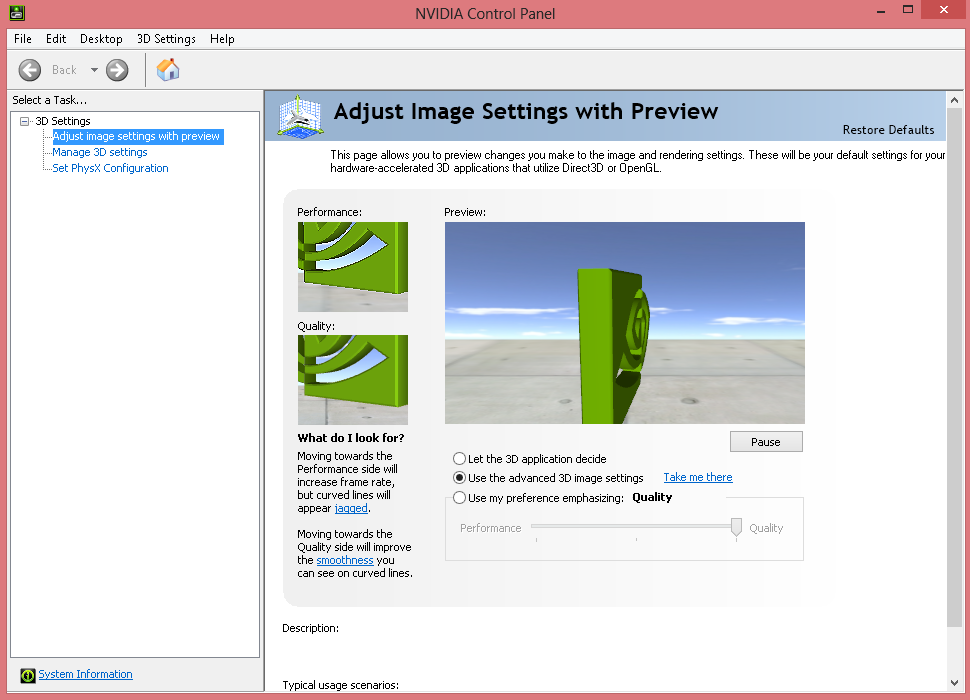Open the System Information link
Viewport: 970px width, 700px height.
85,675
